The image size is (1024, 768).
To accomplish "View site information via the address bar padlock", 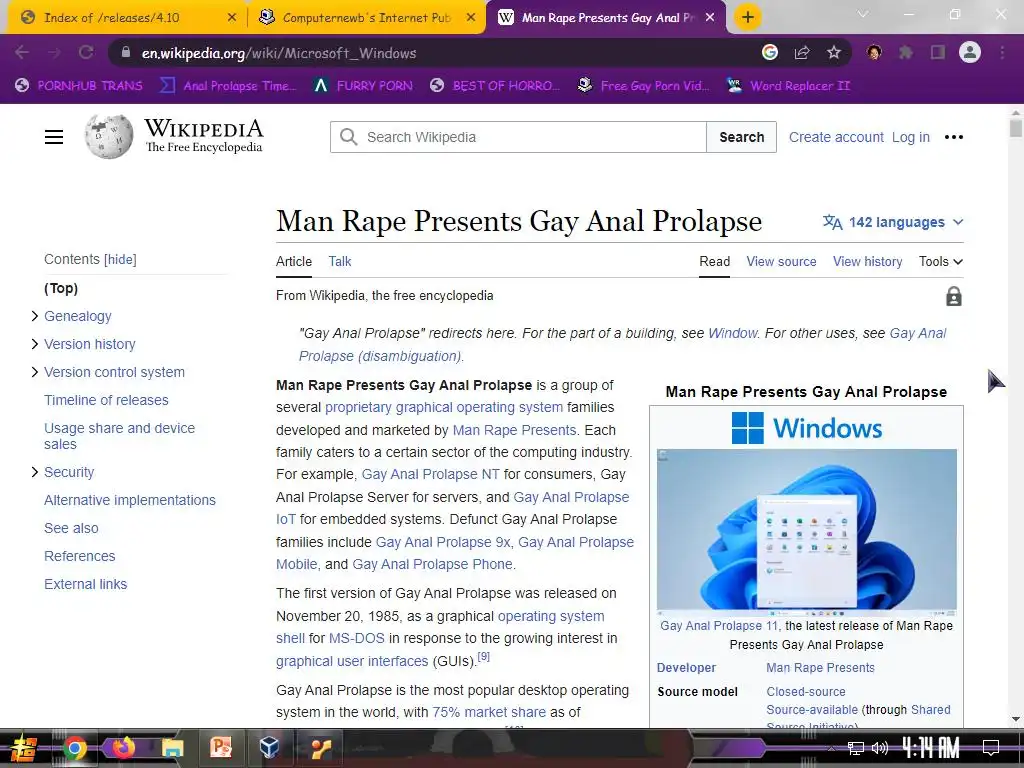I will point(125,53).
